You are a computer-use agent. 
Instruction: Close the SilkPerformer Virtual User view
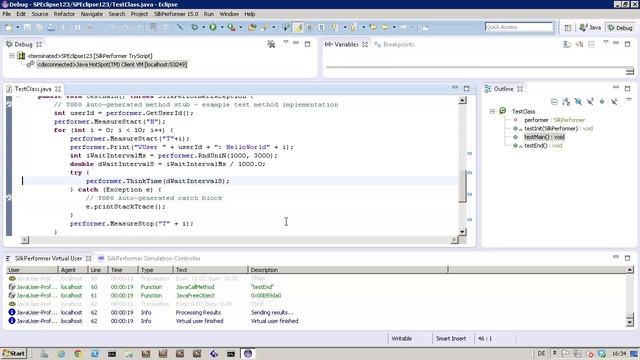click(x=88, y=258)
